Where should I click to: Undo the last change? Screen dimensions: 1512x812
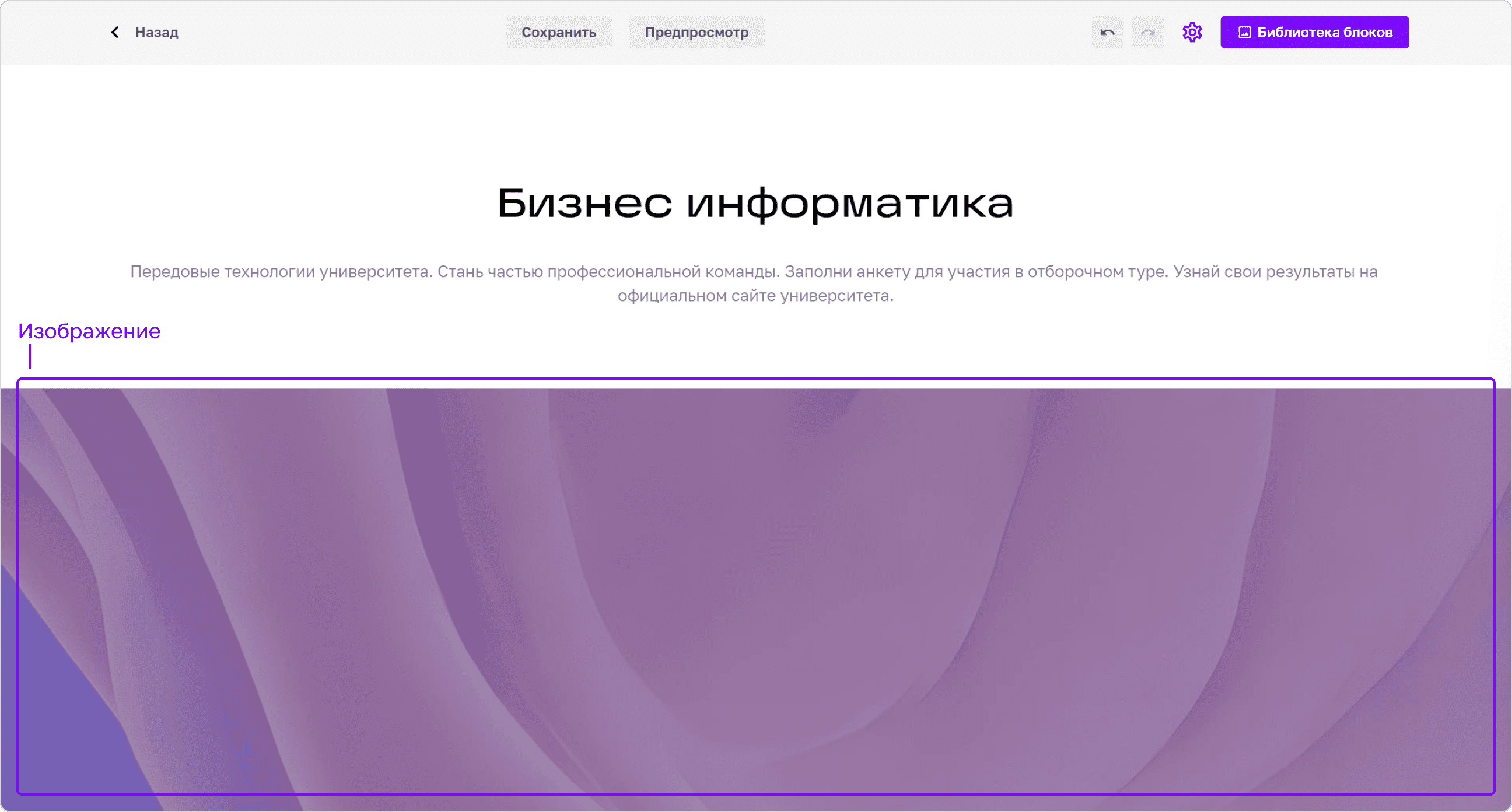[1108, 32]
